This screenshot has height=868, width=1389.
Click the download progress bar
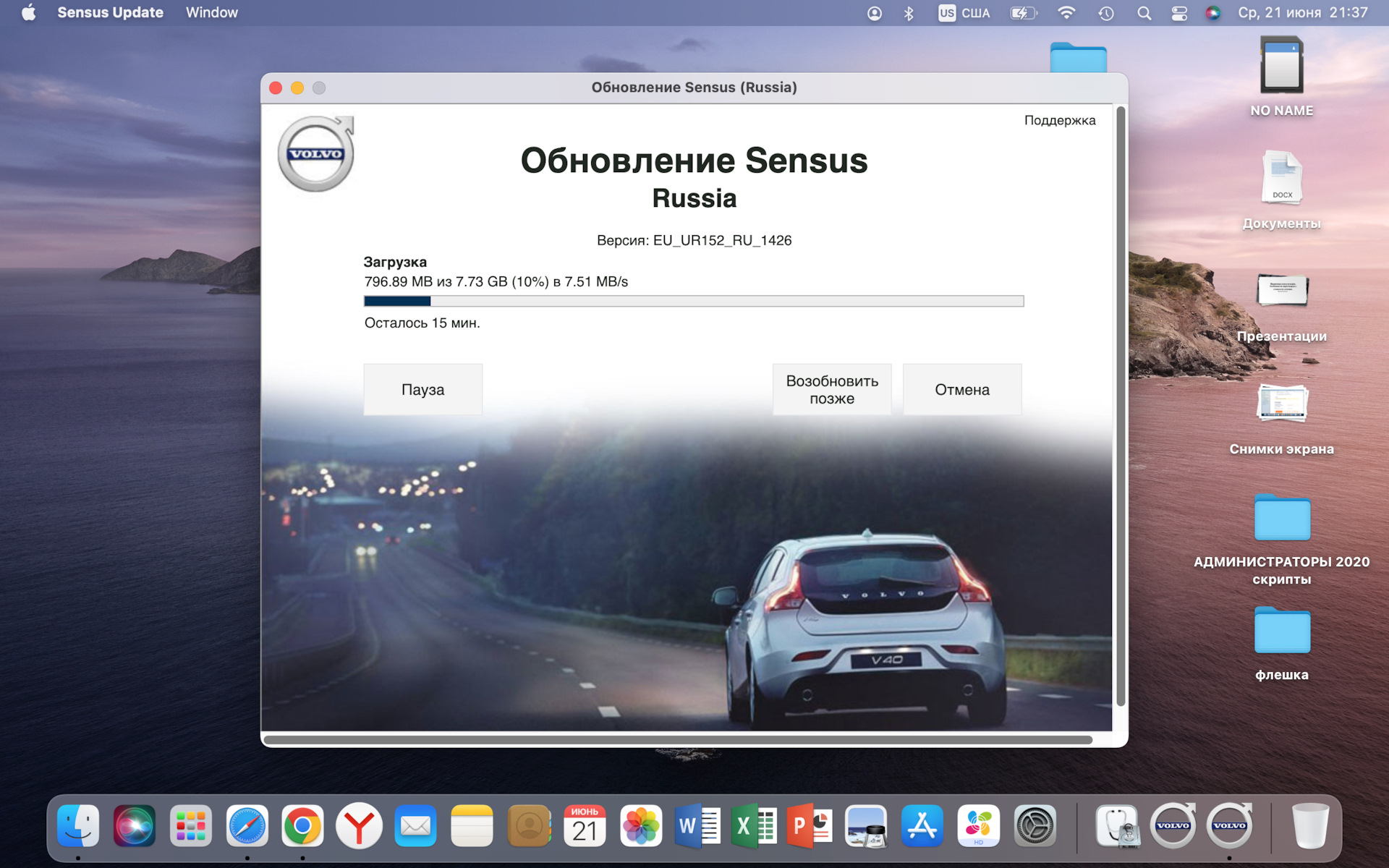[694, 301]
